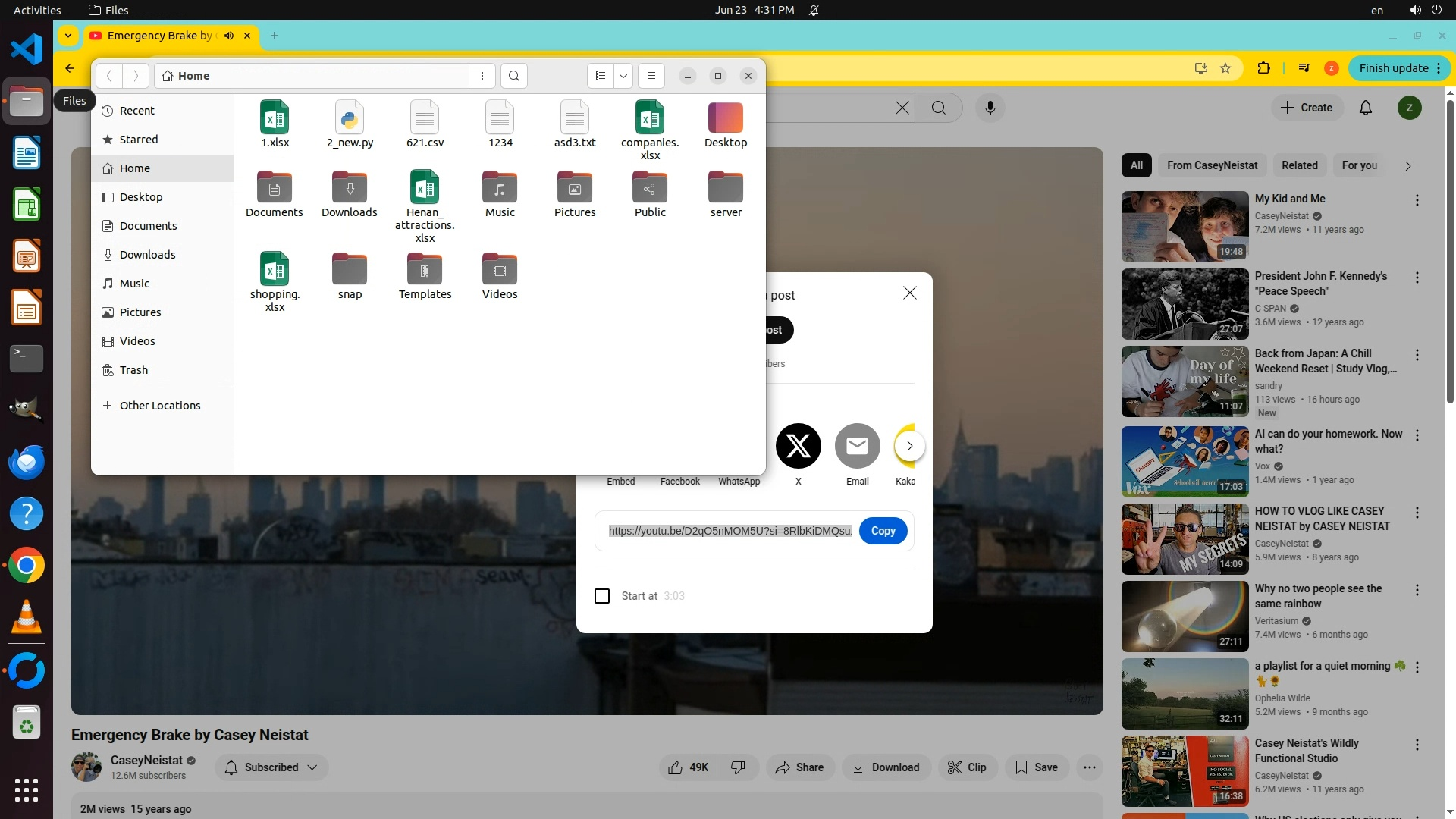The height and width of the screenshot is (819, 1456).
Task: Launch VLC from the dock
Action: click(x=27, y=617)
